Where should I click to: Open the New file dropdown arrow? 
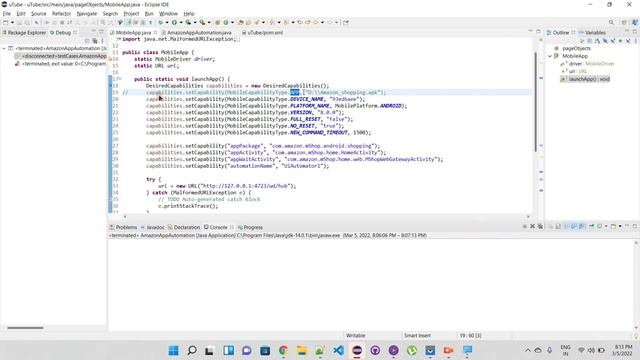coord(12,22)
